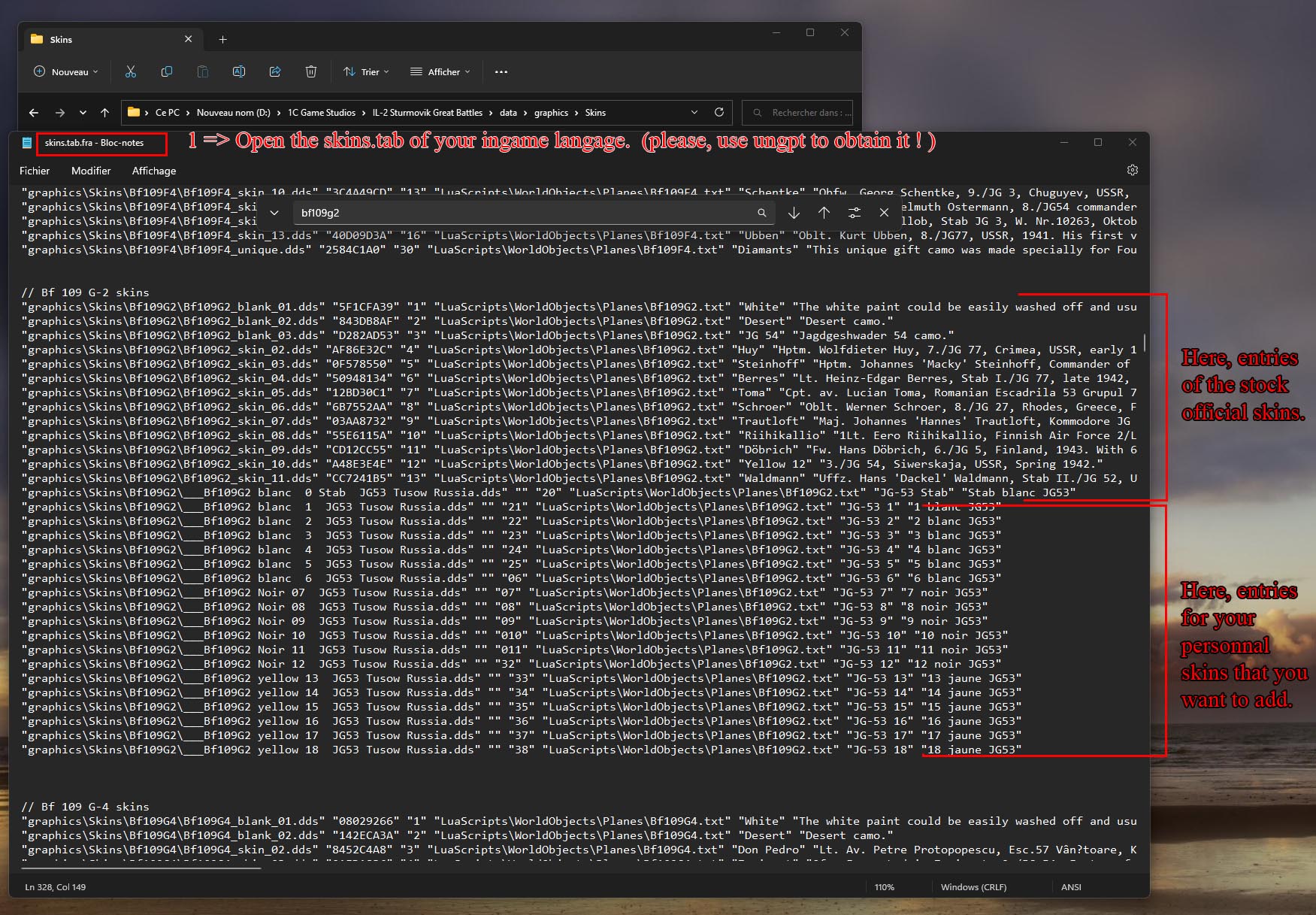Click 'data' breadcrumb segment
This screenshot has height=915, width=1316.
coord(509,113)
